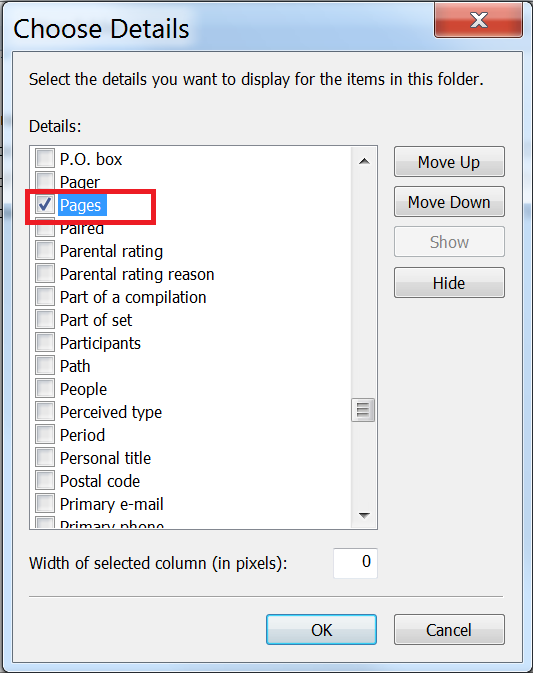The width and height of the screenshot is (533, 673).
Task: Select the Primary e-mail list entry
Action: point(112,504)
